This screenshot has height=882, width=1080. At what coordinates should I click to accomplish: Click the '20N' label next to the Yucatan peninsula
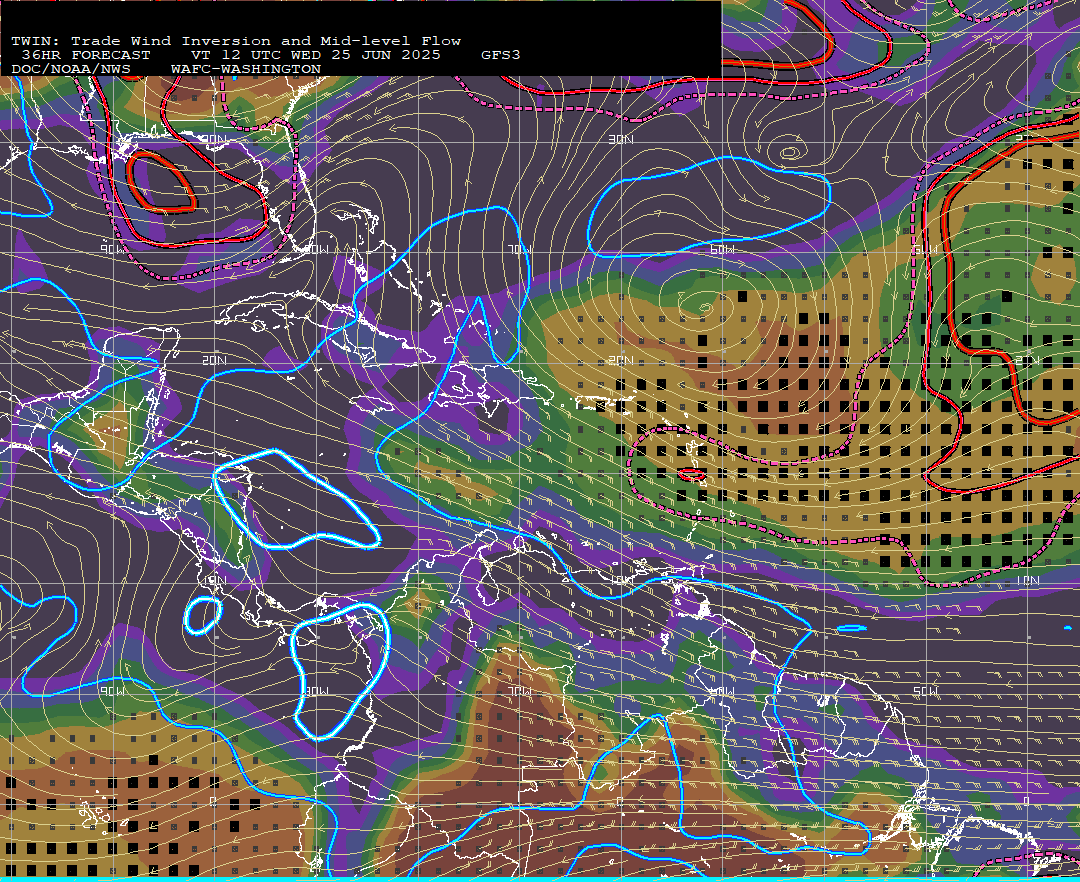coord(215,360)
